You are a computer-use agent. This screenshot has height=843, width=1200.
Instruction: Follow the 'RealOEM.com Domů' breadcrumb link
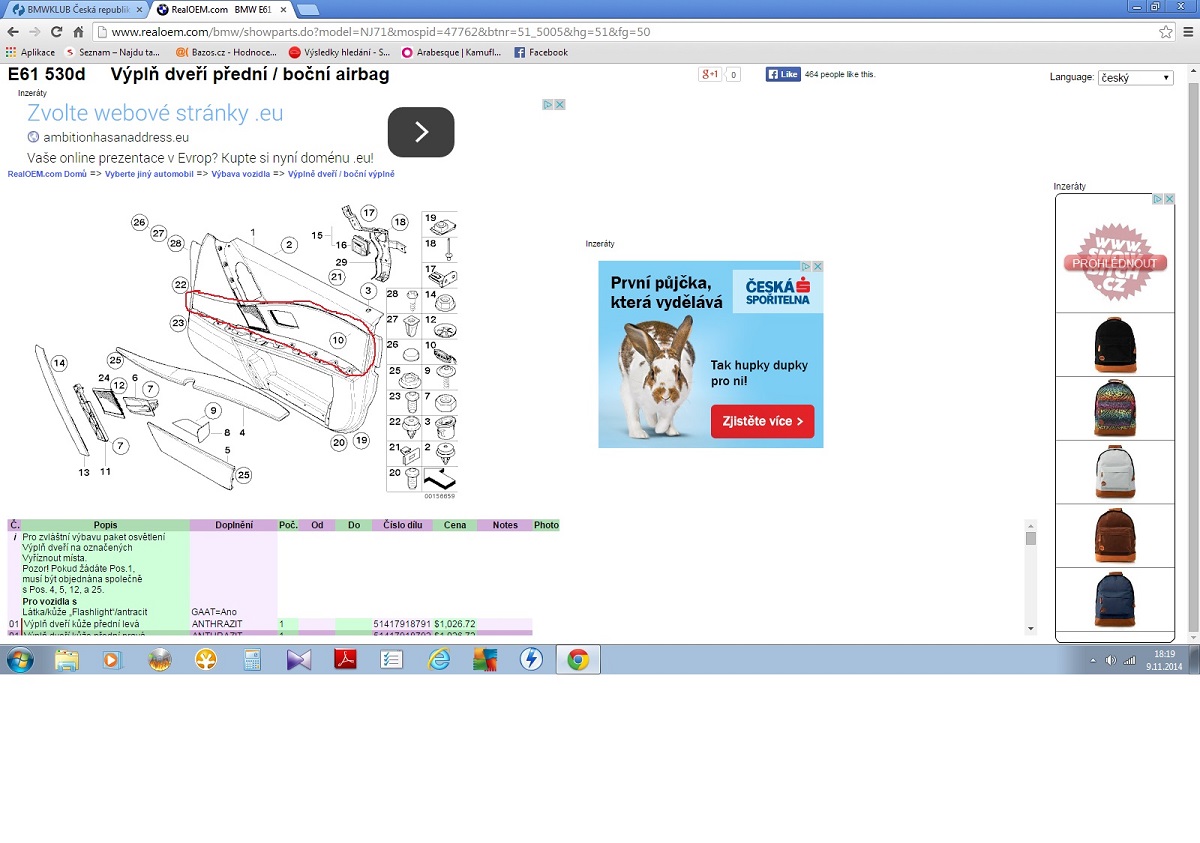[x=47, y=174]
